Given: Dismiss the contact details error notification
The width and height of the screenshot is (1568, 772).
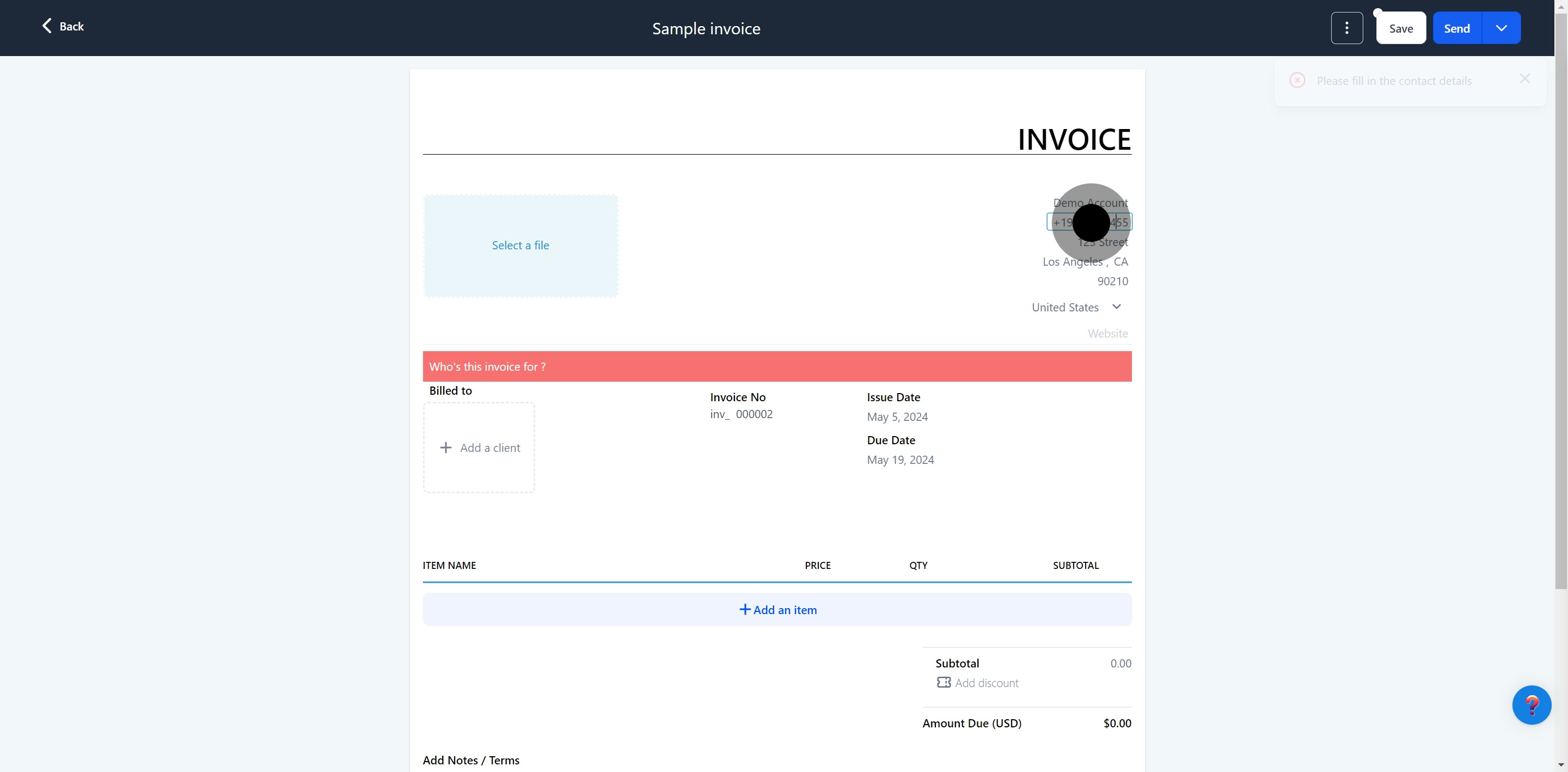Looking at the screenshot, I should coord(1524,79).
